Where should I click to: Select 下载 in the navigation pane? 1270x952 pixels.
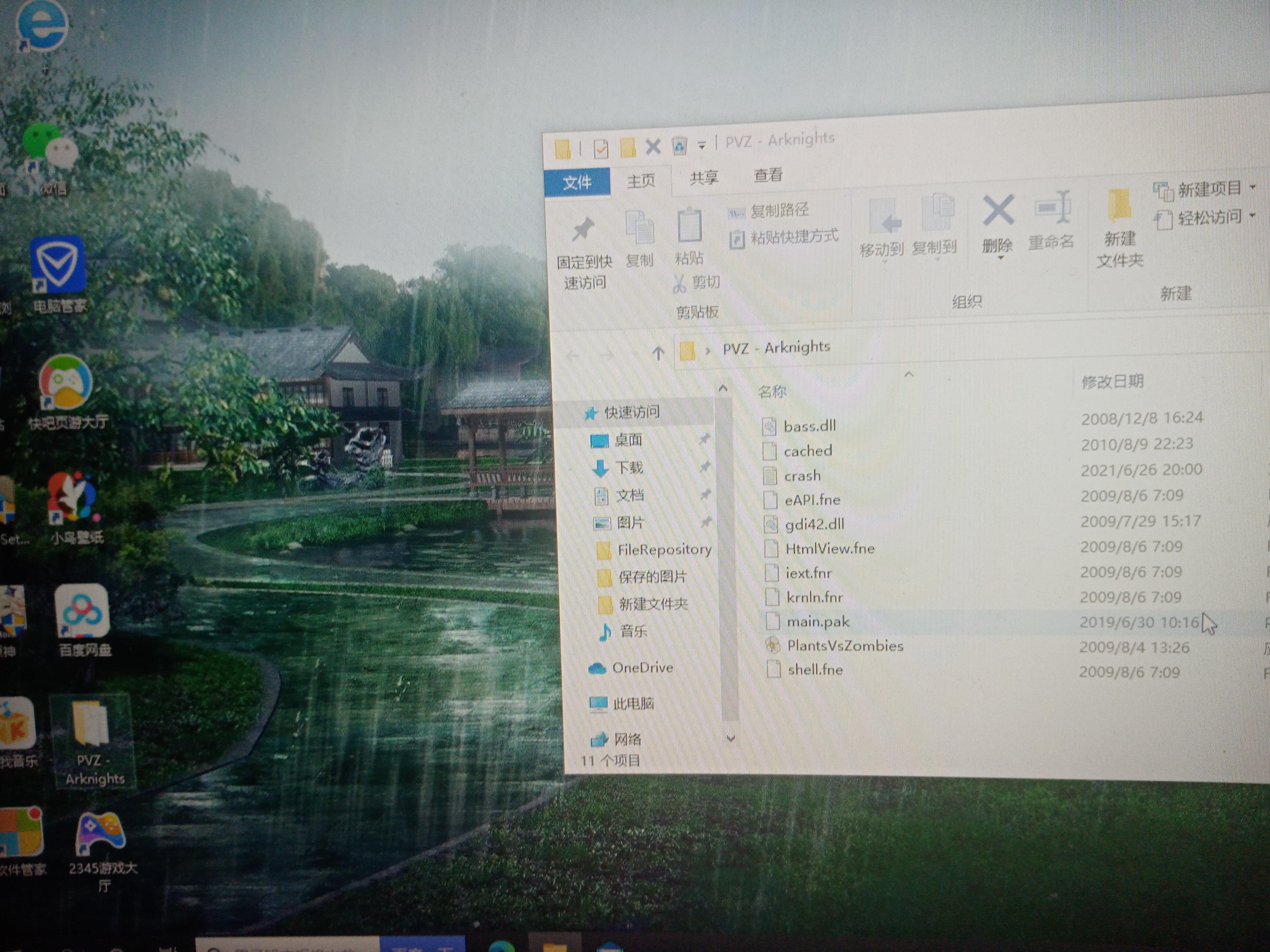618,468
